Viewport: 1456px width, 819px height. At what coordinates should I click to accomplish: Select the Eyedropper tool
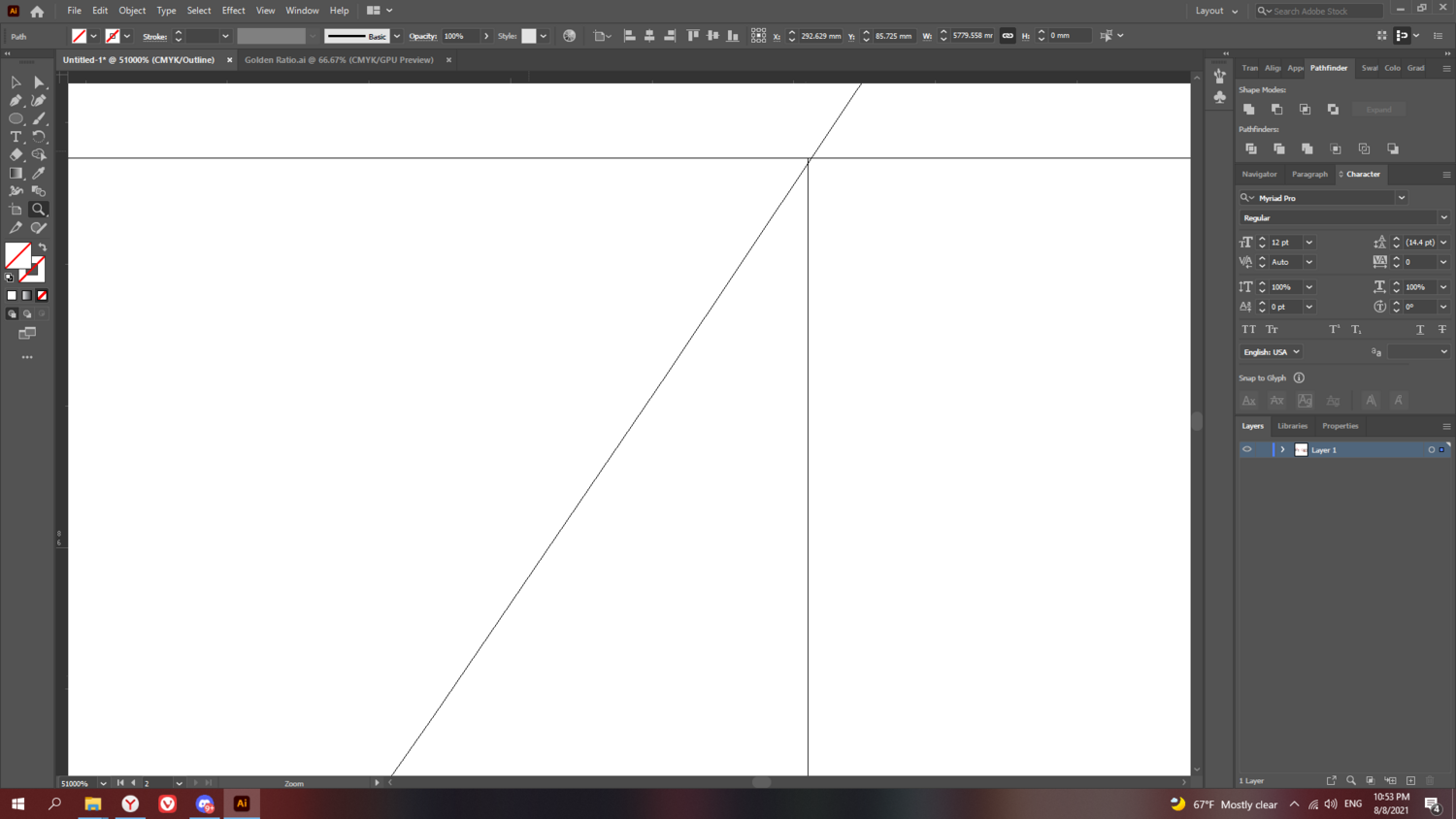[x=39, y=173]
